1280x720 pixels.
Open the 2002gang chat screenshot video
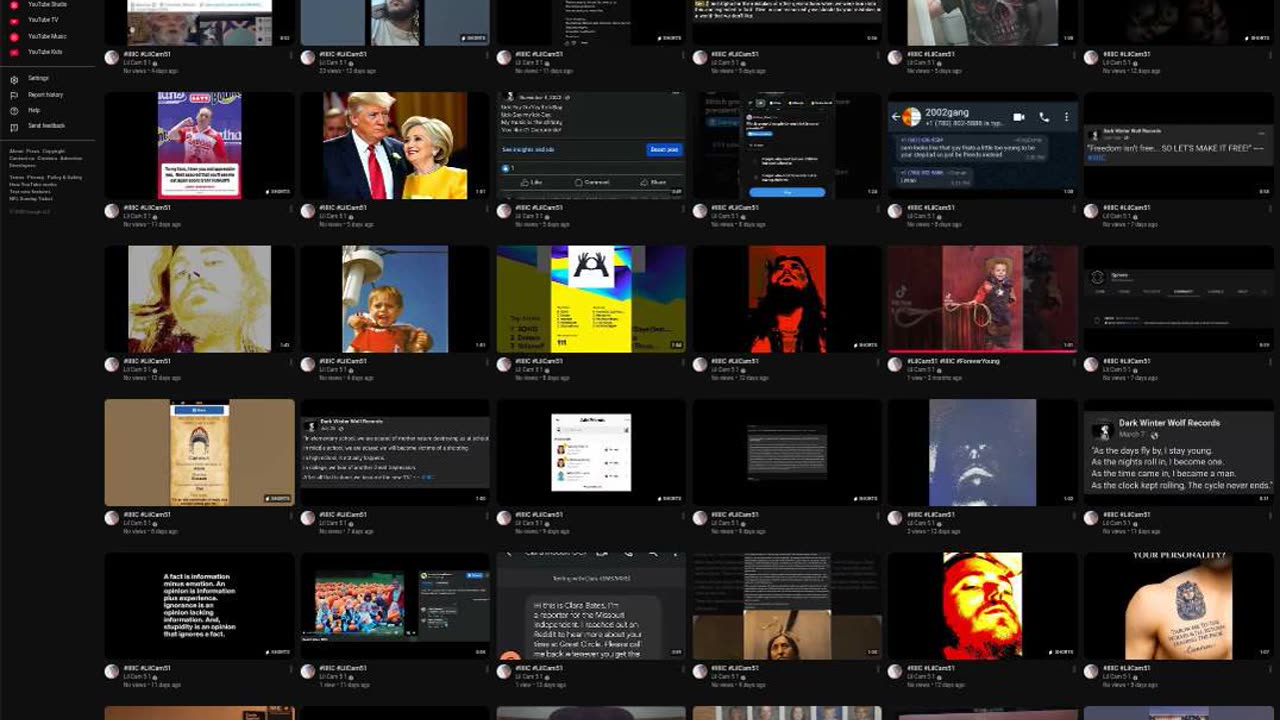[983, 145]
